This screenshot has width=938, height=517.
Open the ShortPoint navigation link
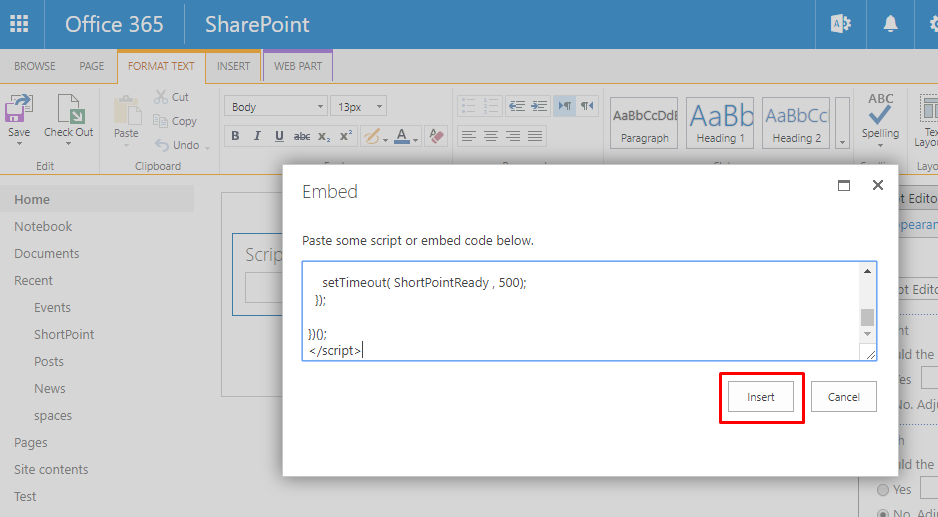tap(64, 334)
